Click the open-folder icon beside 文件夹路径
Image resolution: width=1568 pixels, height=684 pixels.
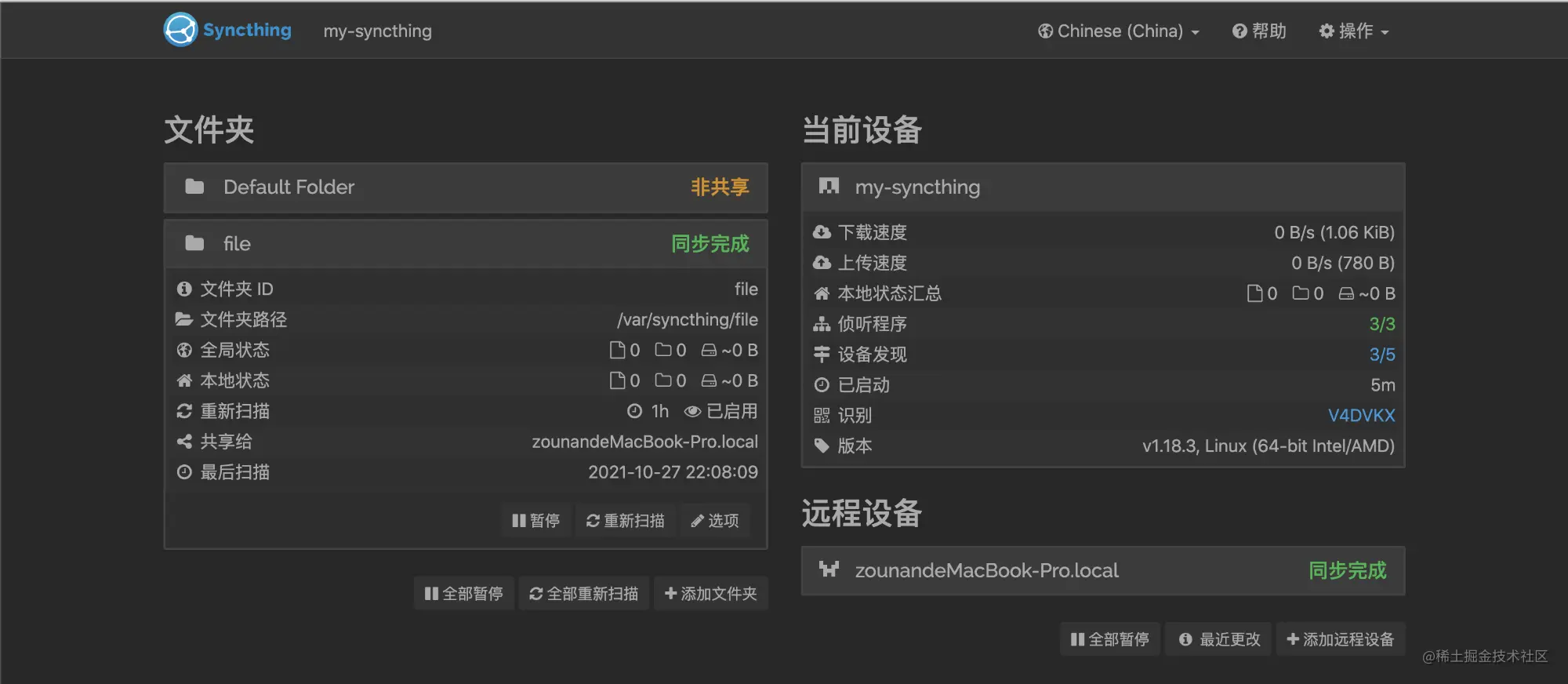point(184,319)
